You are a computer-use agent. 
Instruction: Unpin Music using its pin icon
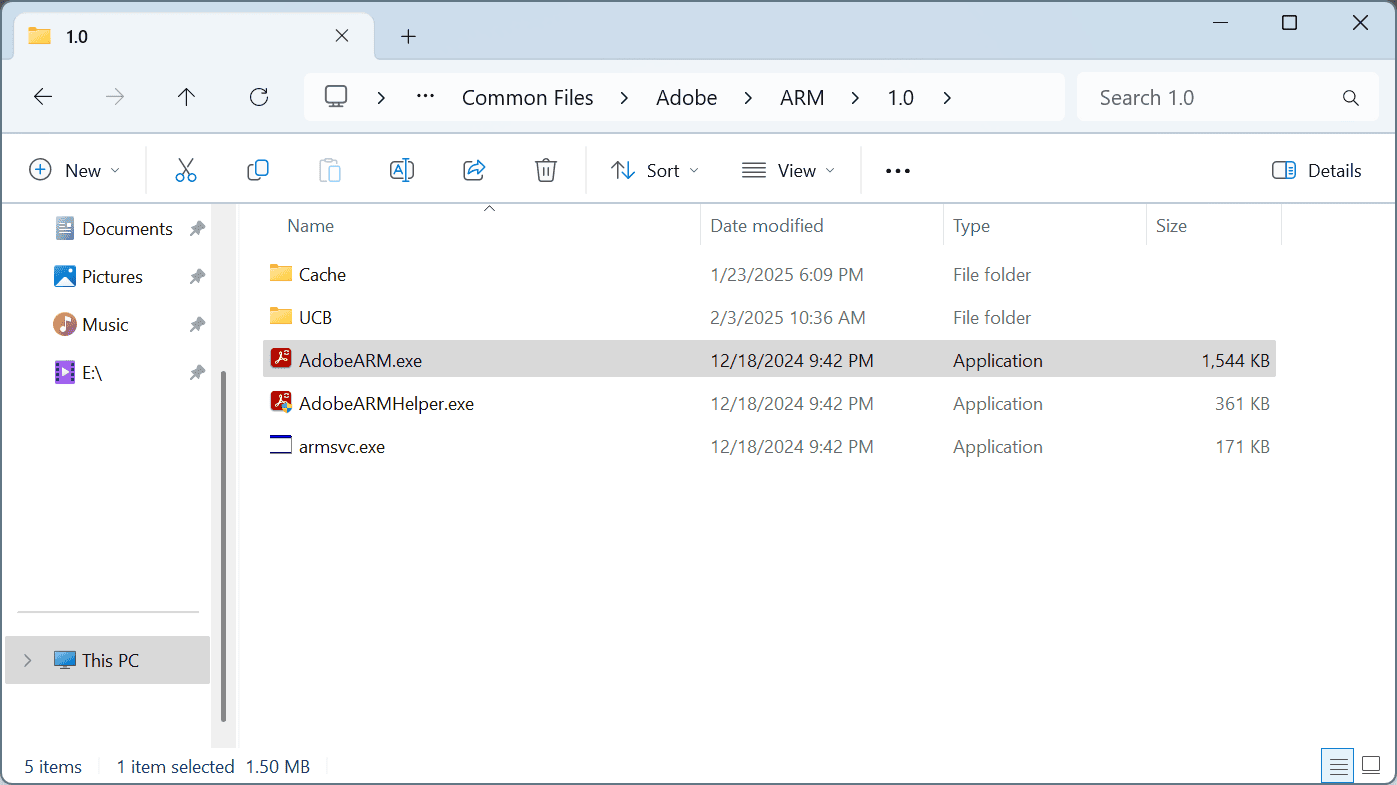197,325
